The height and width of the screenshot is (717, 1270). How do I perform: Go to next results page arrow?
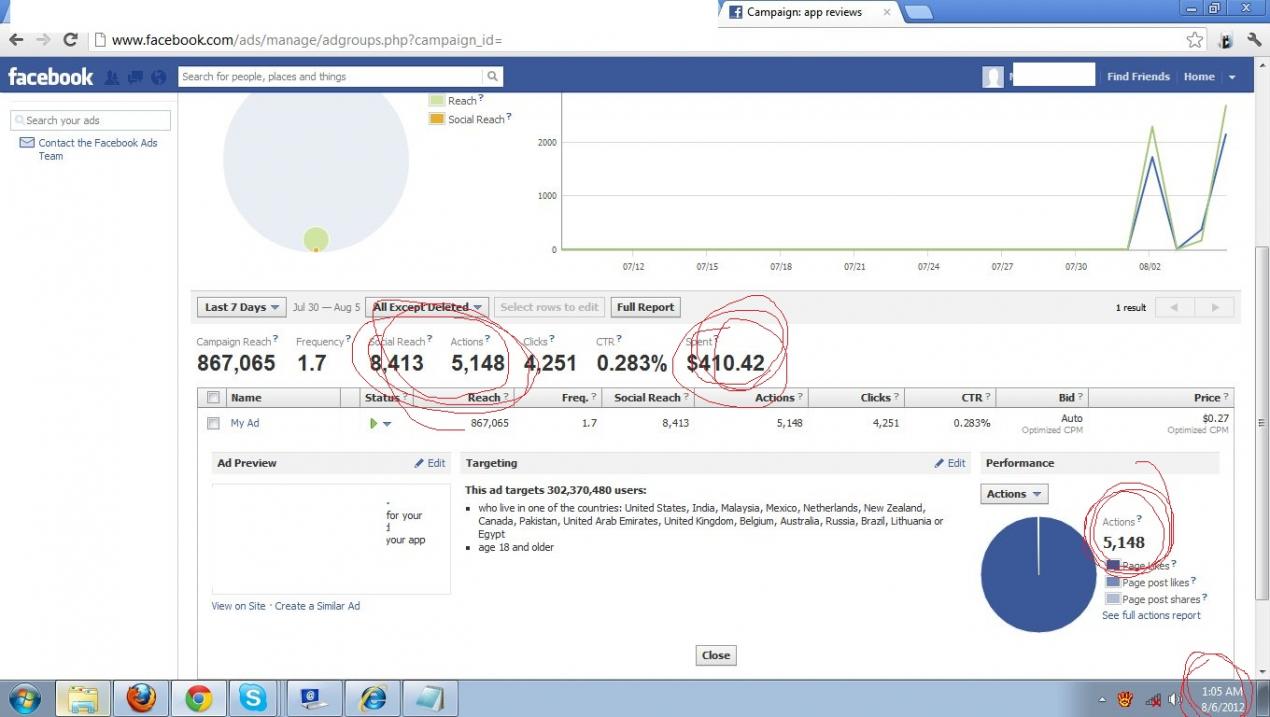[x=1215, y=307]
